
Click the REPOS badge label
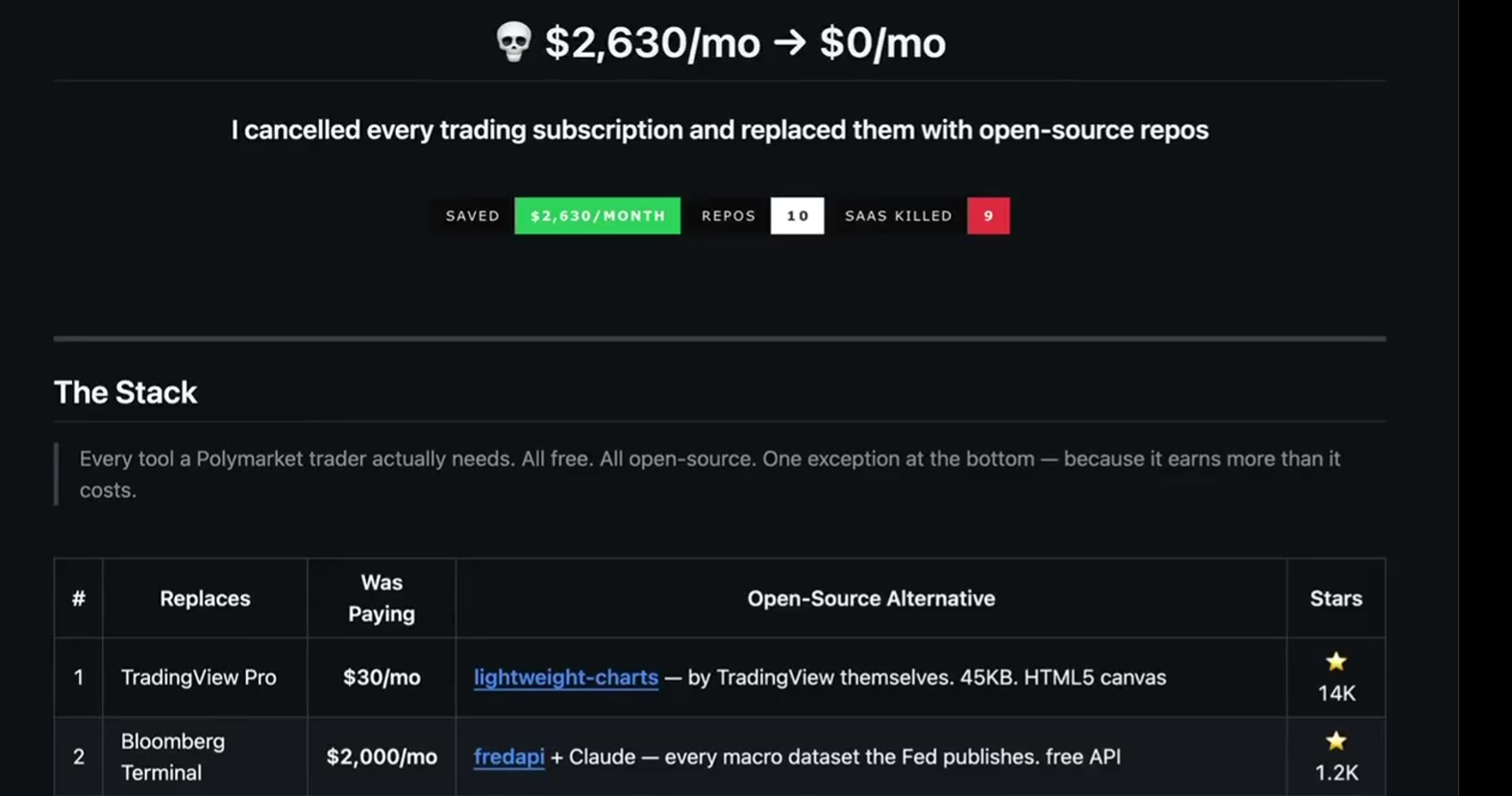(x=729, y=215)
